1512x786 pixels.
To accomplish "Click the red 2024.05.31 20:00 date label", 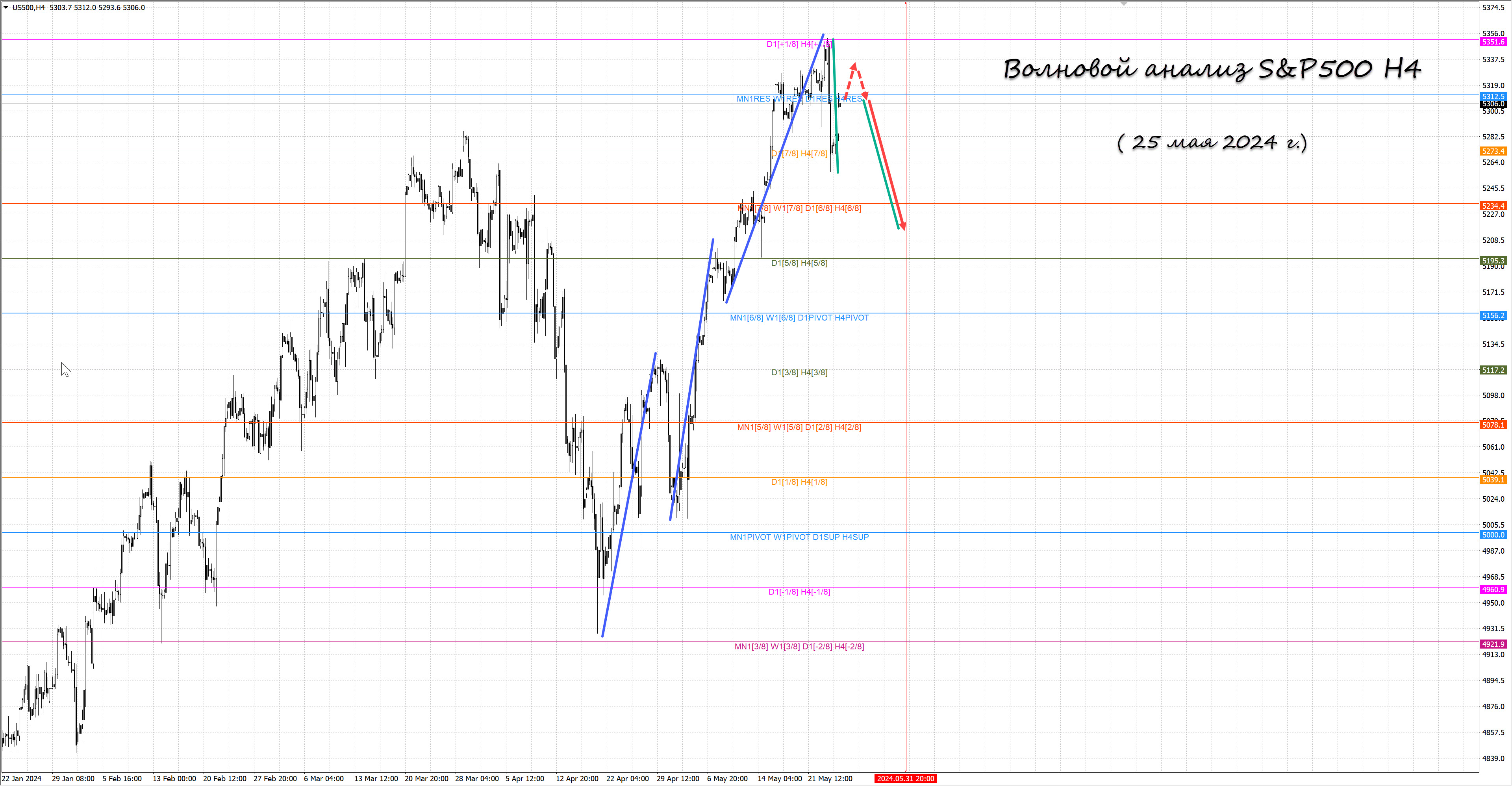I will (905, 779).
